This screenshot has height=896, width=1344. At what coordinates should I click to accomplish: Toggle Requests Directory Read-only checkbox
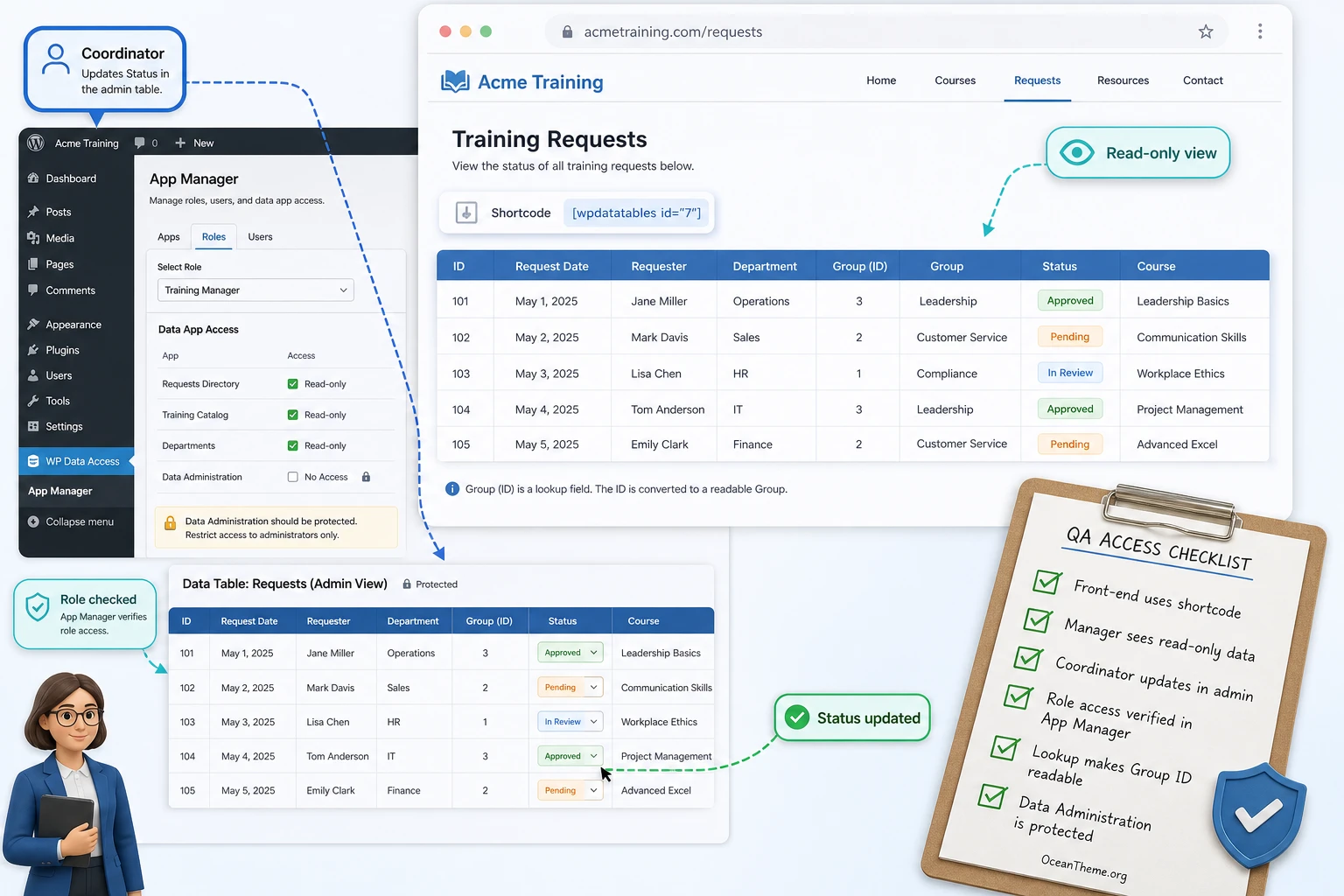coord(293,384)
